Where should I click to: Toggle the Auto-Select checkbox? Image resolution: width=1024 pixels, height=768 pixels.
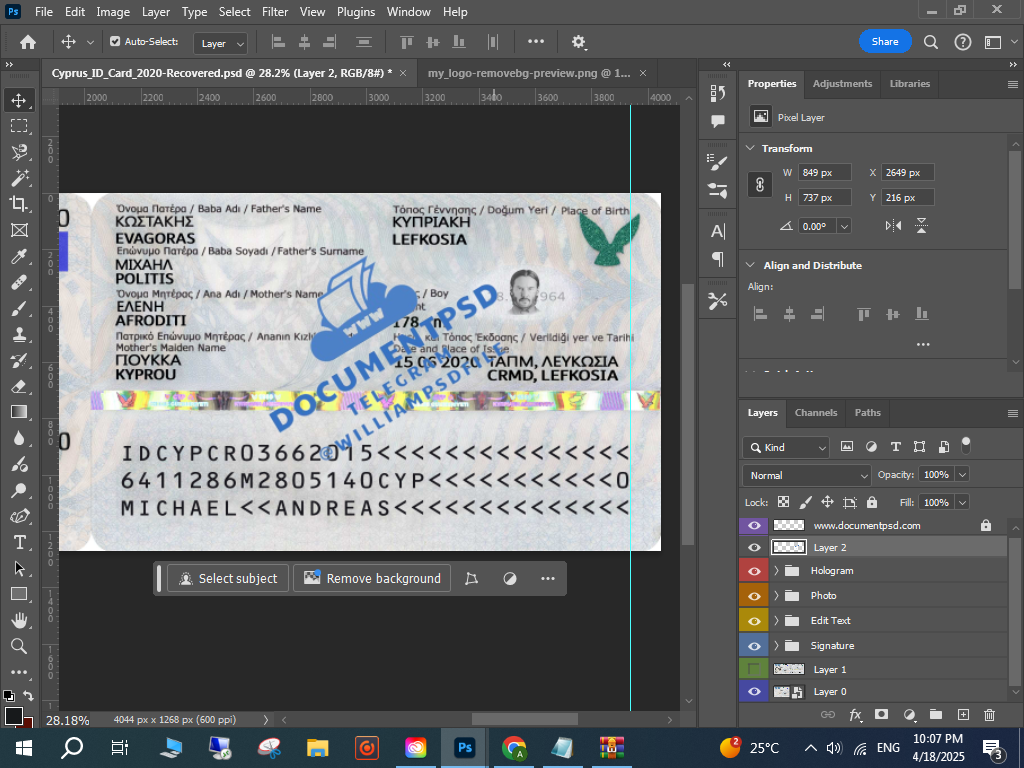coord(115,41)
